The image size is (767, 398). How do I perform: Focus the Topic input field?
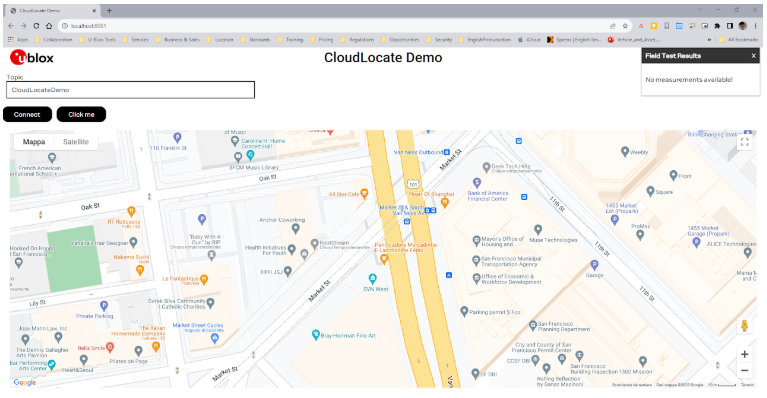pos(131,90)
